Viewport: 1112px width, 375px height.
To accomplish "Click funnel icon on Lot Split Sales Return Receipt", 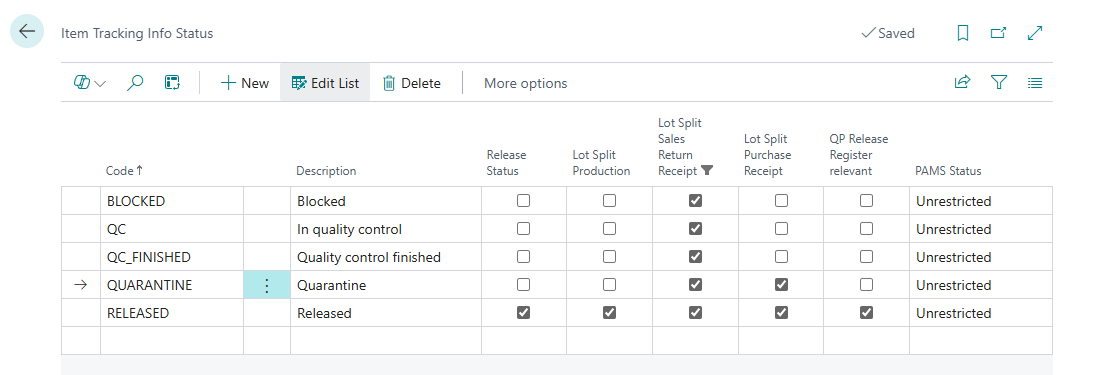I will click(707, 170).
